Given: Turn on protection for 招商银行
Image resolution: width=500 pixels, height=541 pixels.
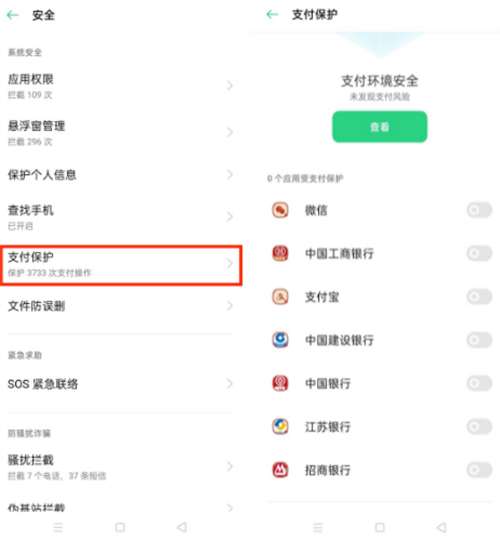Looking at the screenshot, I should tap(479, 470).
